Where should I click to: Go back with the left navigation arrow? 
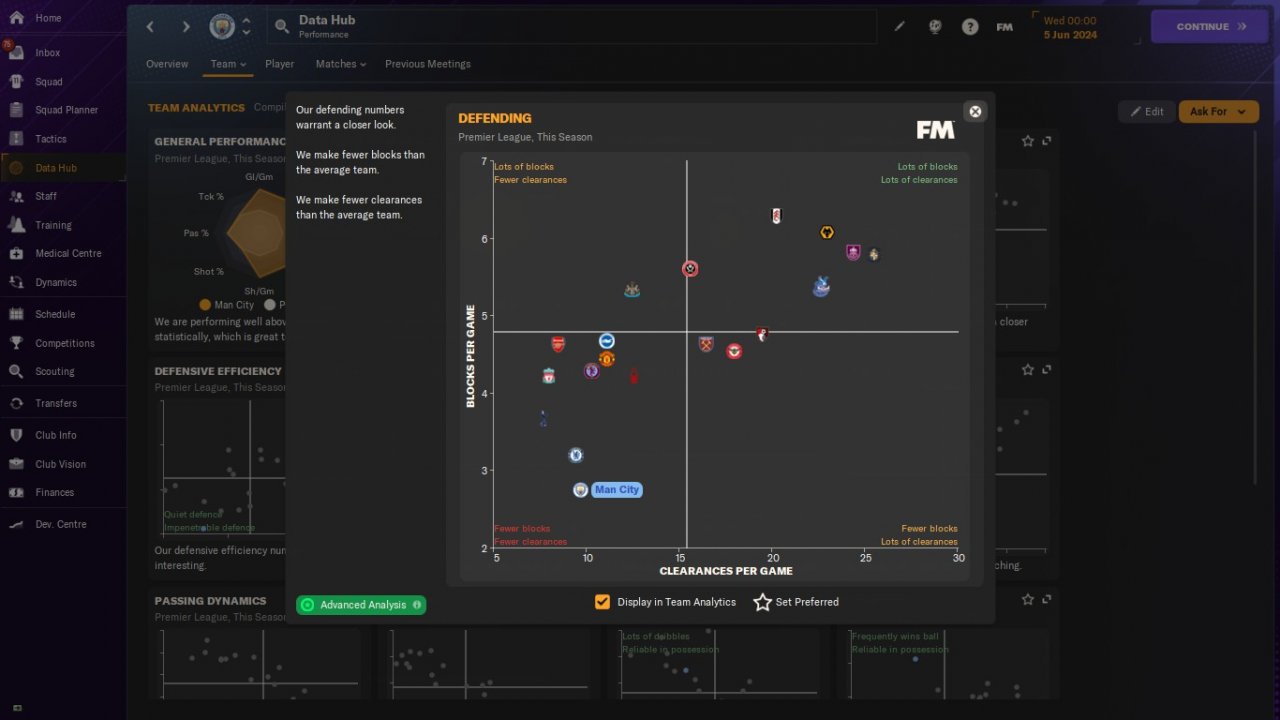point(150,27)
